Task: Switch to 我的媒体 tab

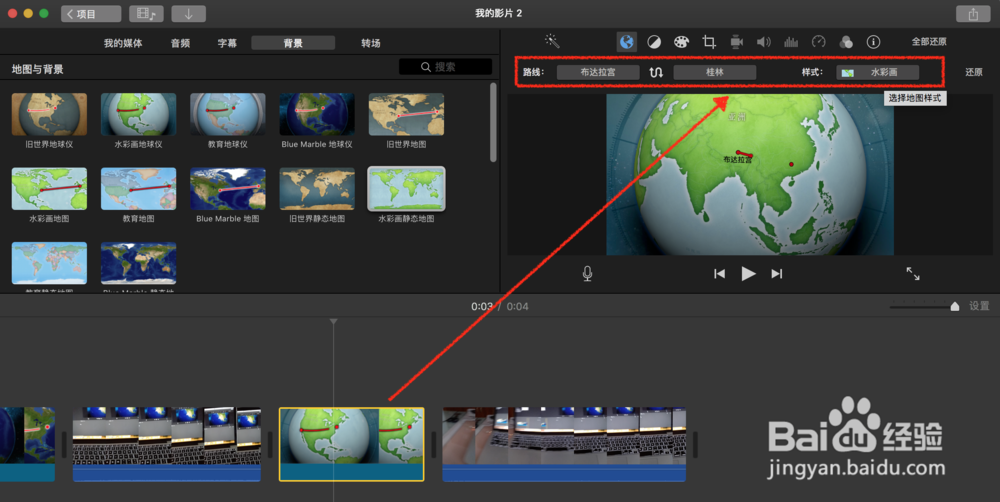Action: coord(123,43)
